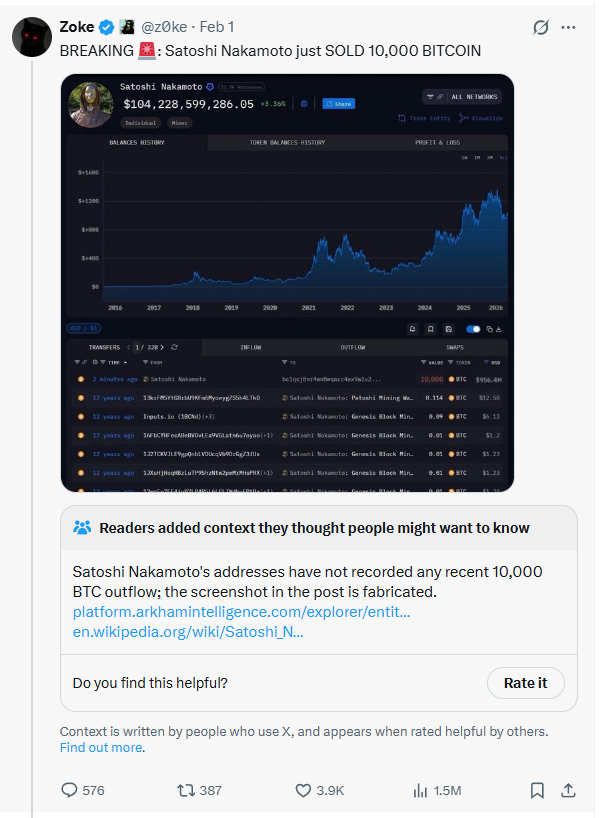The height and width of the screenshot is (818, 599).
Task: Bookmark the chart using the bookmark icon
Action: pos(431,328)
